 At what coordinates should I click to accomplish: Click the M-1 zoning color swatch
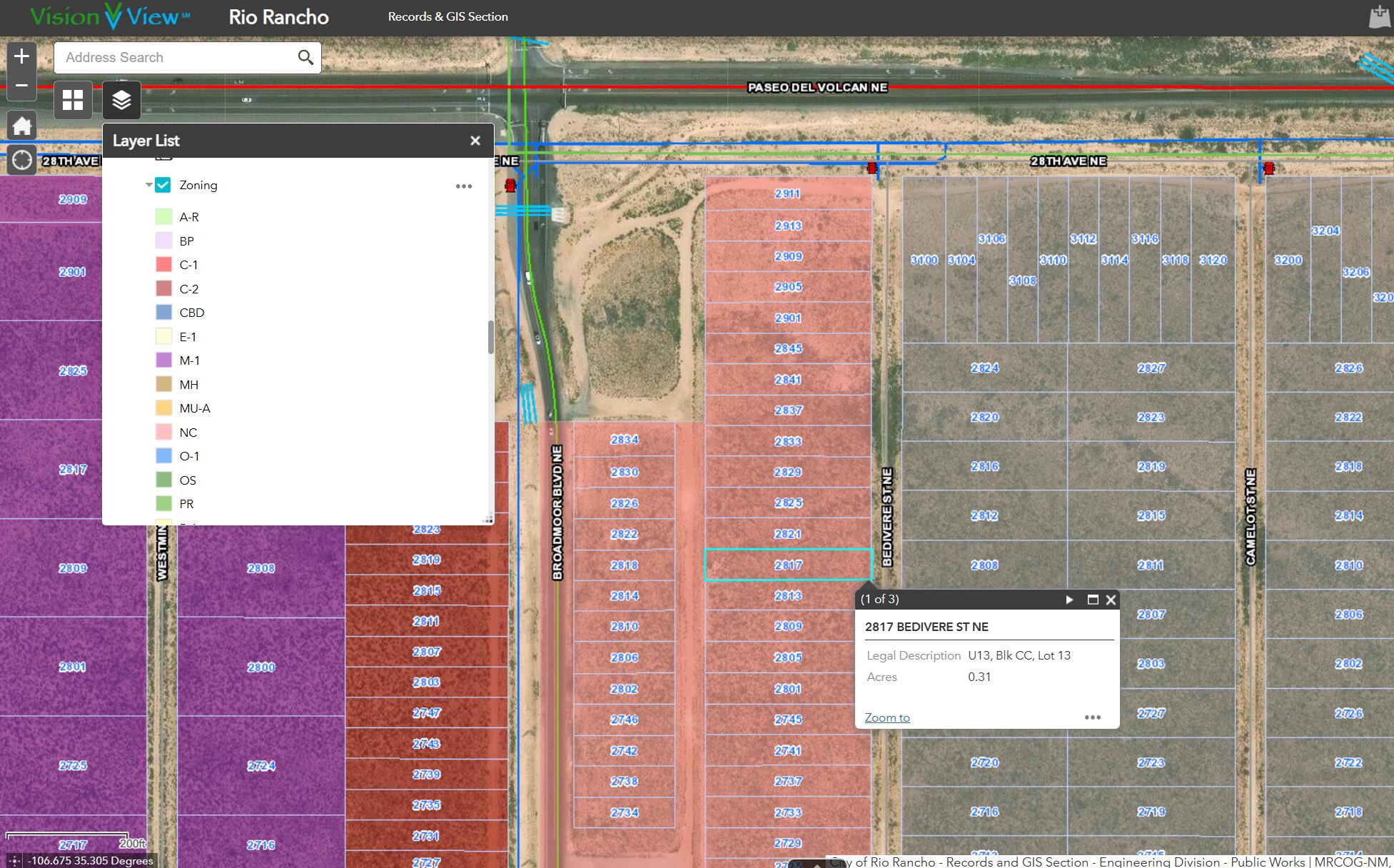[163, 360]
